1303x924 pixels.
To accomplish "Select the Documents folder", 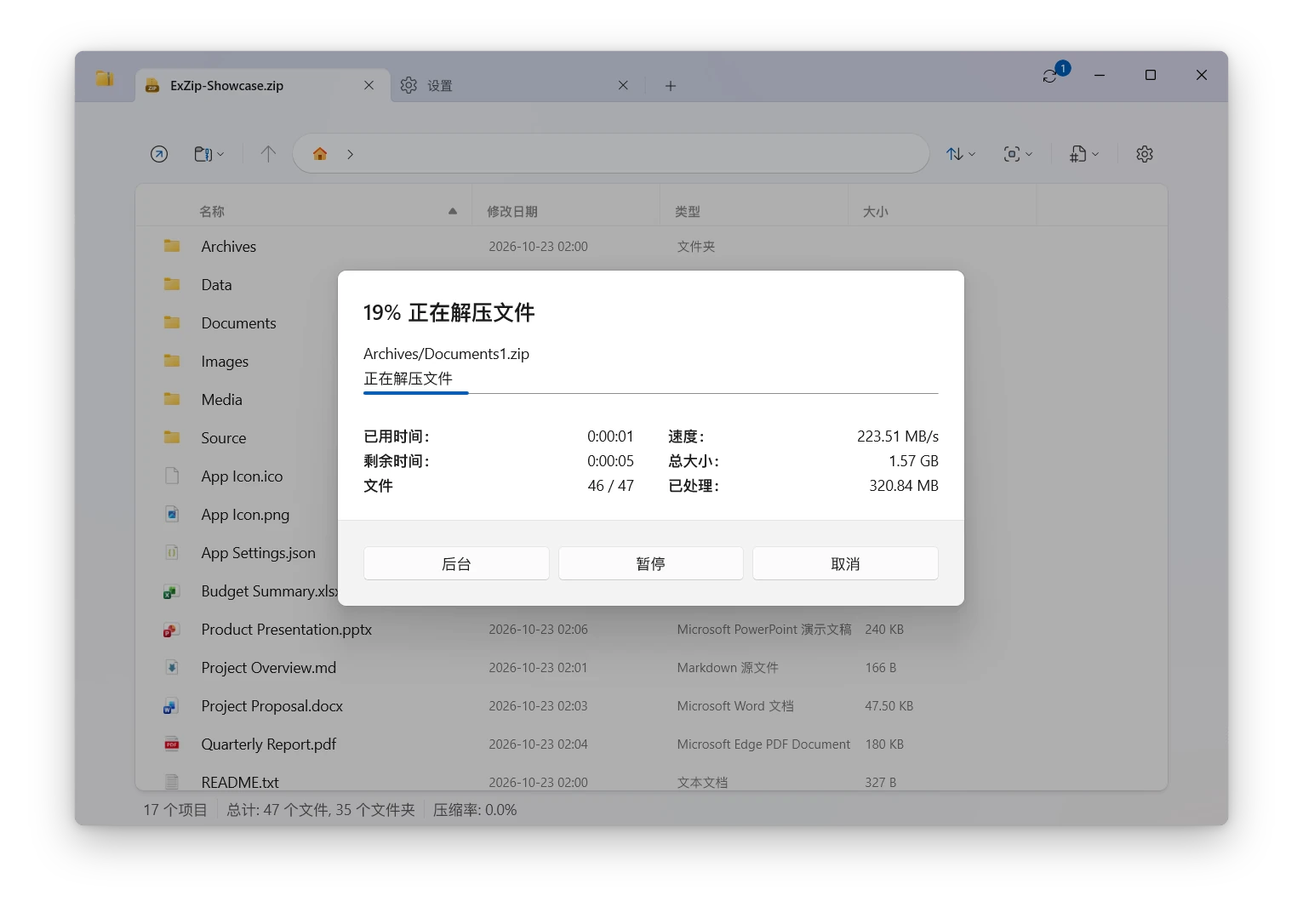I will pyautogui.click(x=238, y=323).
